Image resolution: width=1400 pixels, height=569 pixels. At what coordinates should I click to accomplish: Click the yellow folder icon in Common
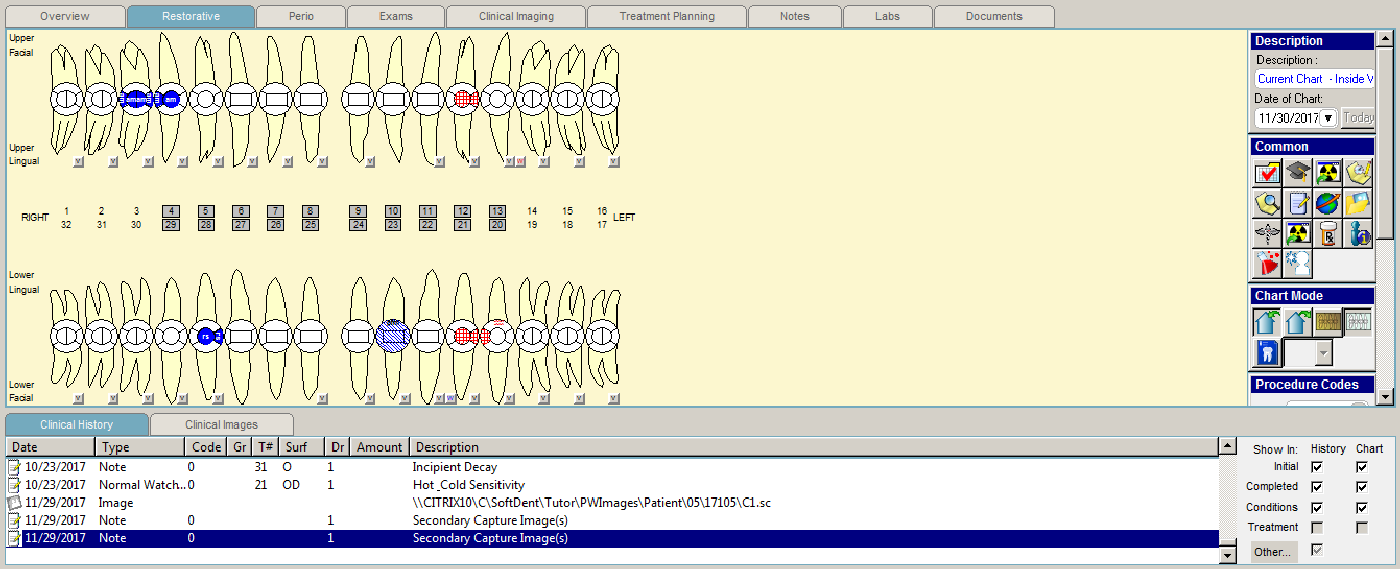coord(1358,204)
